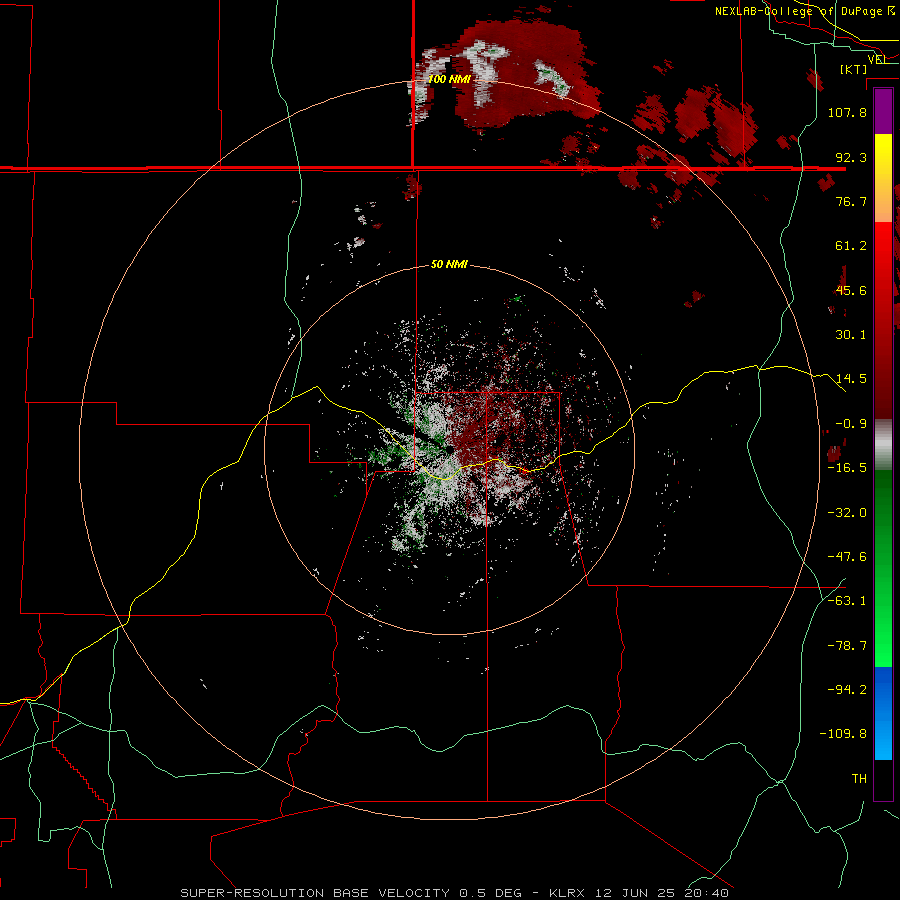Click the -78.7 velocity scale value
900x900 pixels.
(847, 646)
